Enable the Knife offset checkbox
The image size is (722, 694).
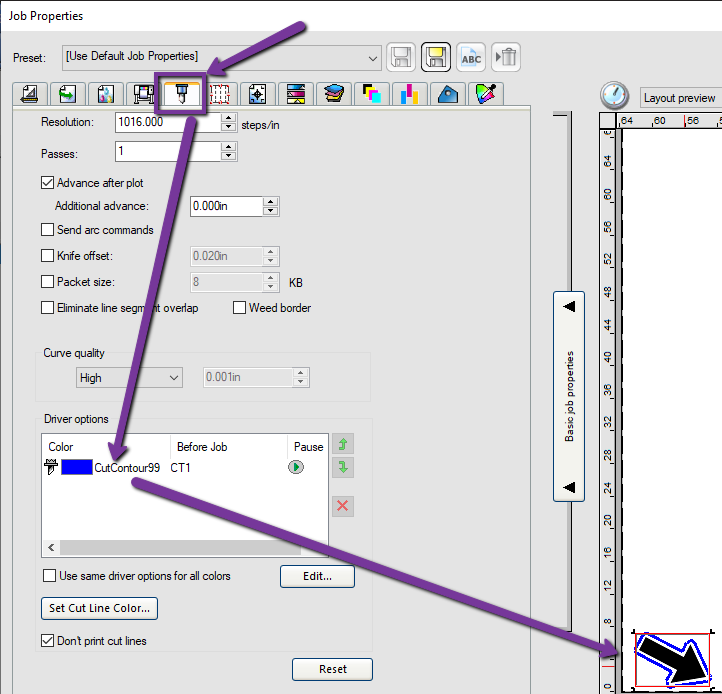(47, 256)
